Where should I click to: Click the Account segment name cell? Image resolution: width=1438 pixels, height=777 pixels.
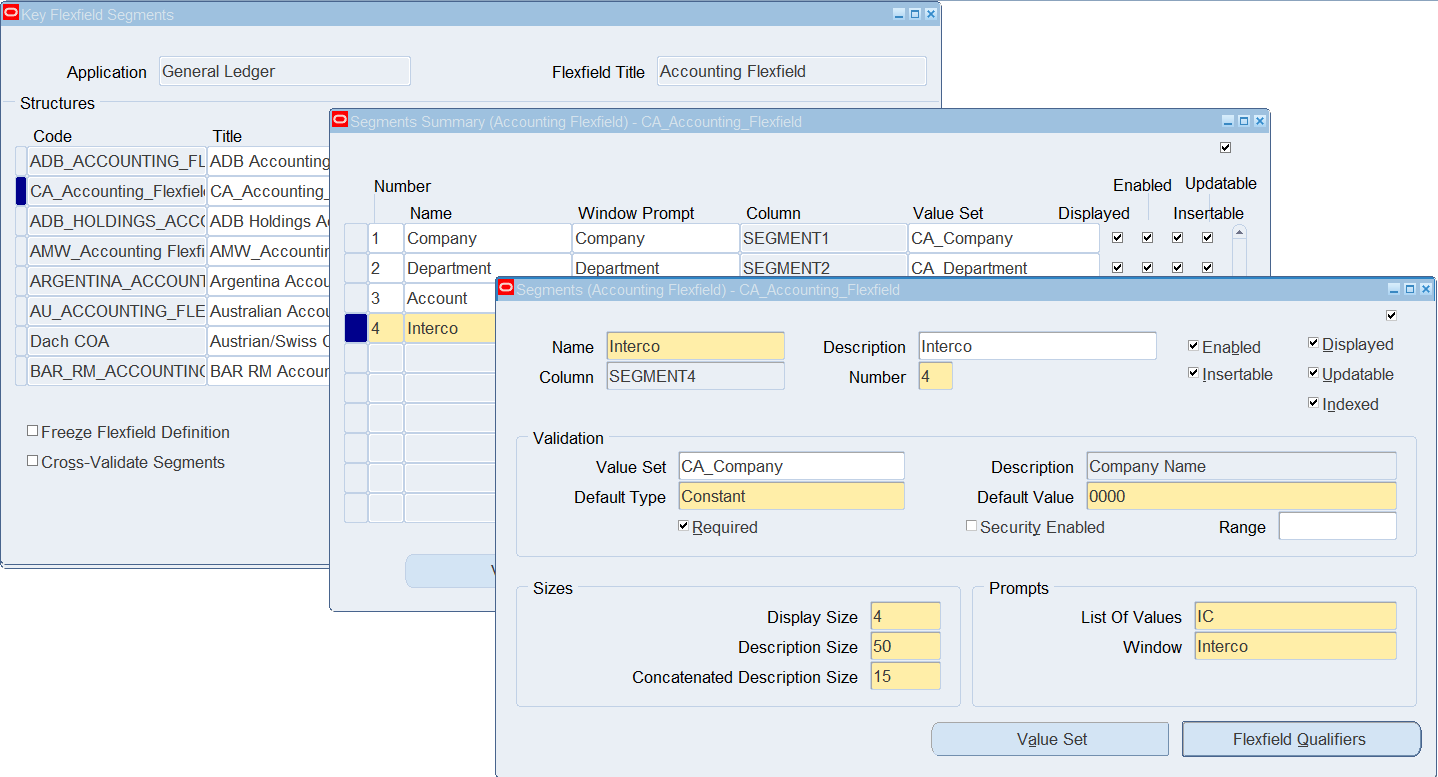click(450, 298)
